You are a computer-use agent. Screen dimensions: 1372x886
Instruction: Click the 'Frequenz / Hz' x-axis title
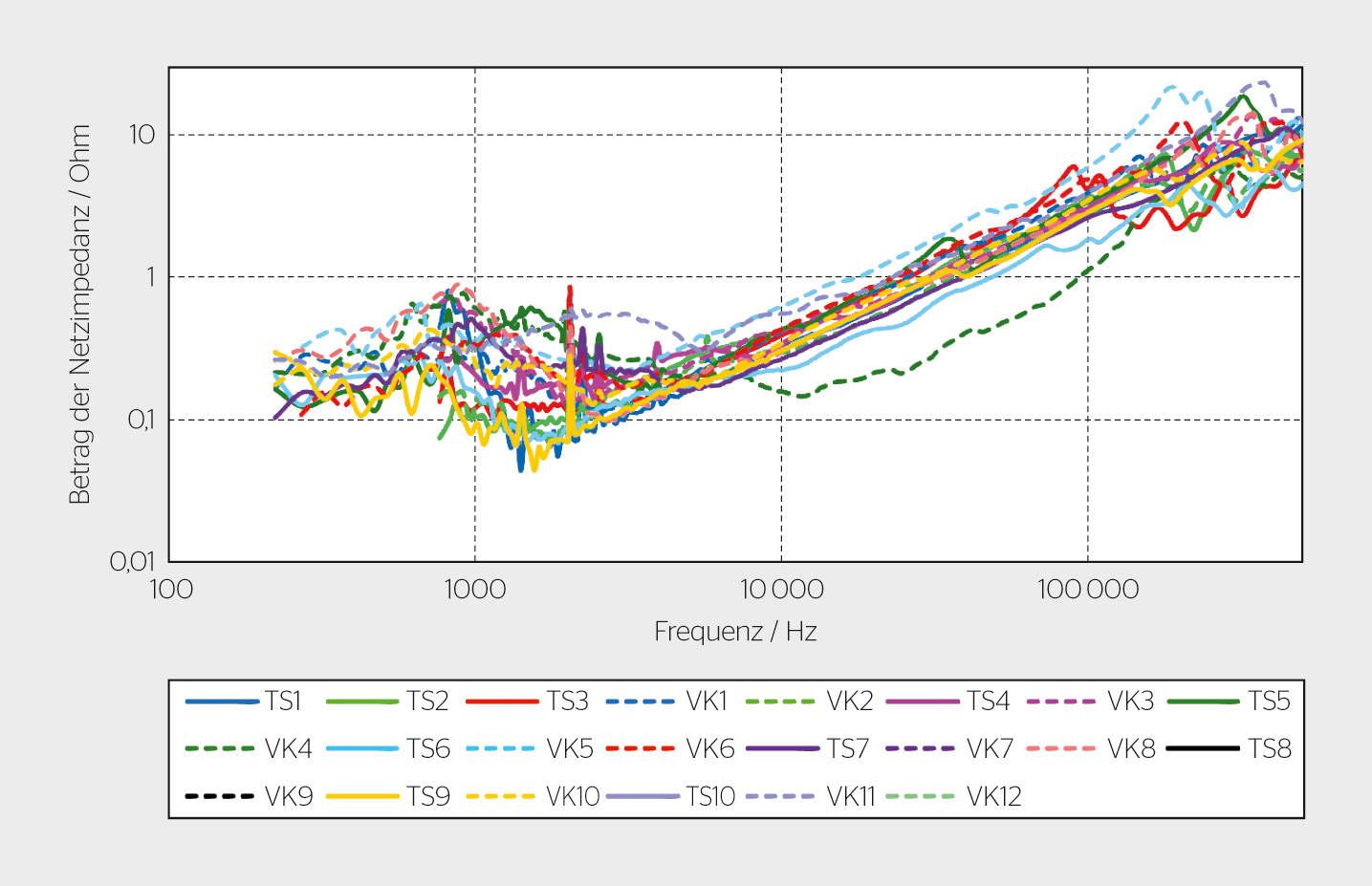point(735,632)
